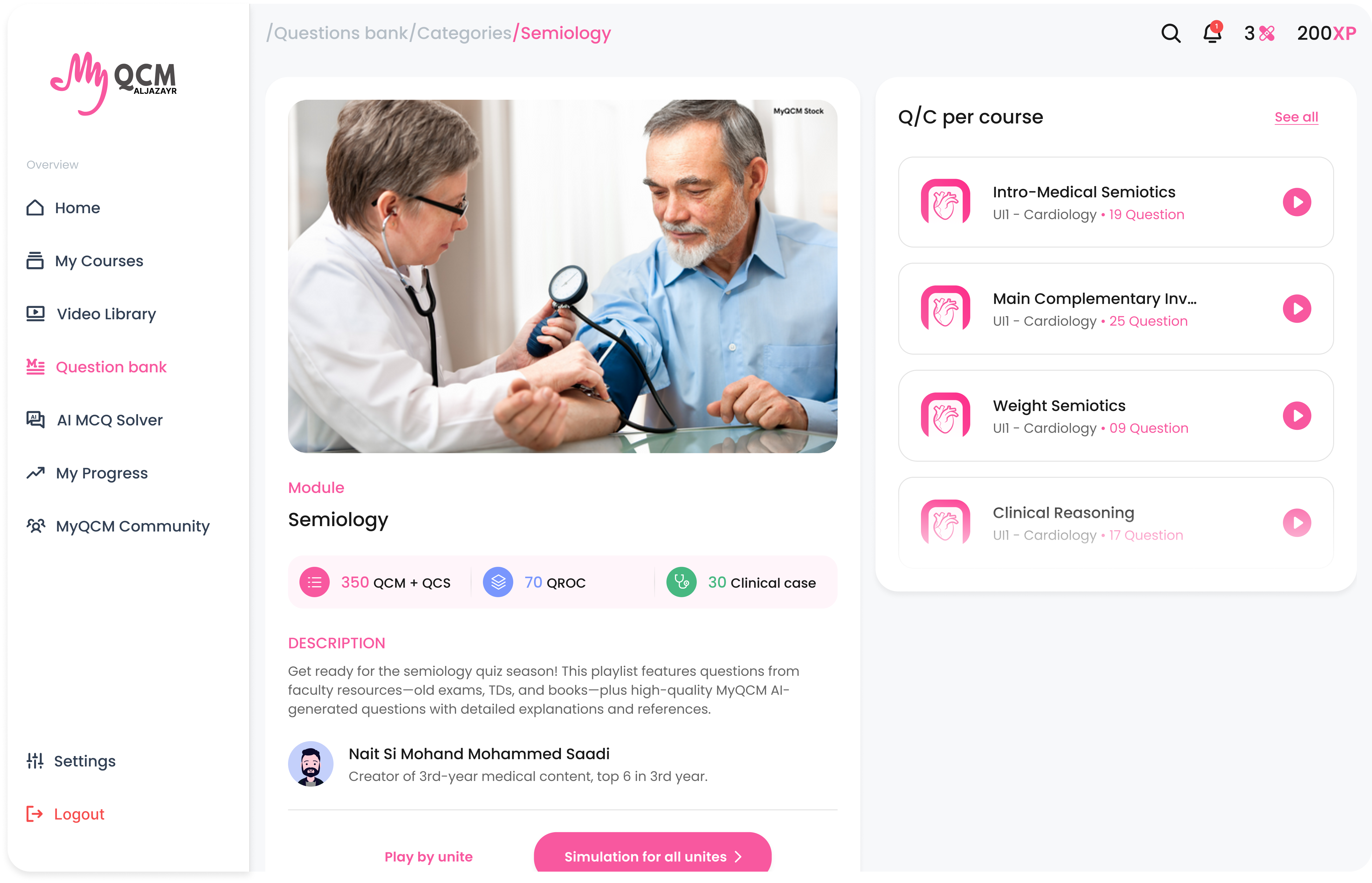Start Simulation for all unites
Image resolution: width=1372 pixels, height=883 pixels.
652,856
